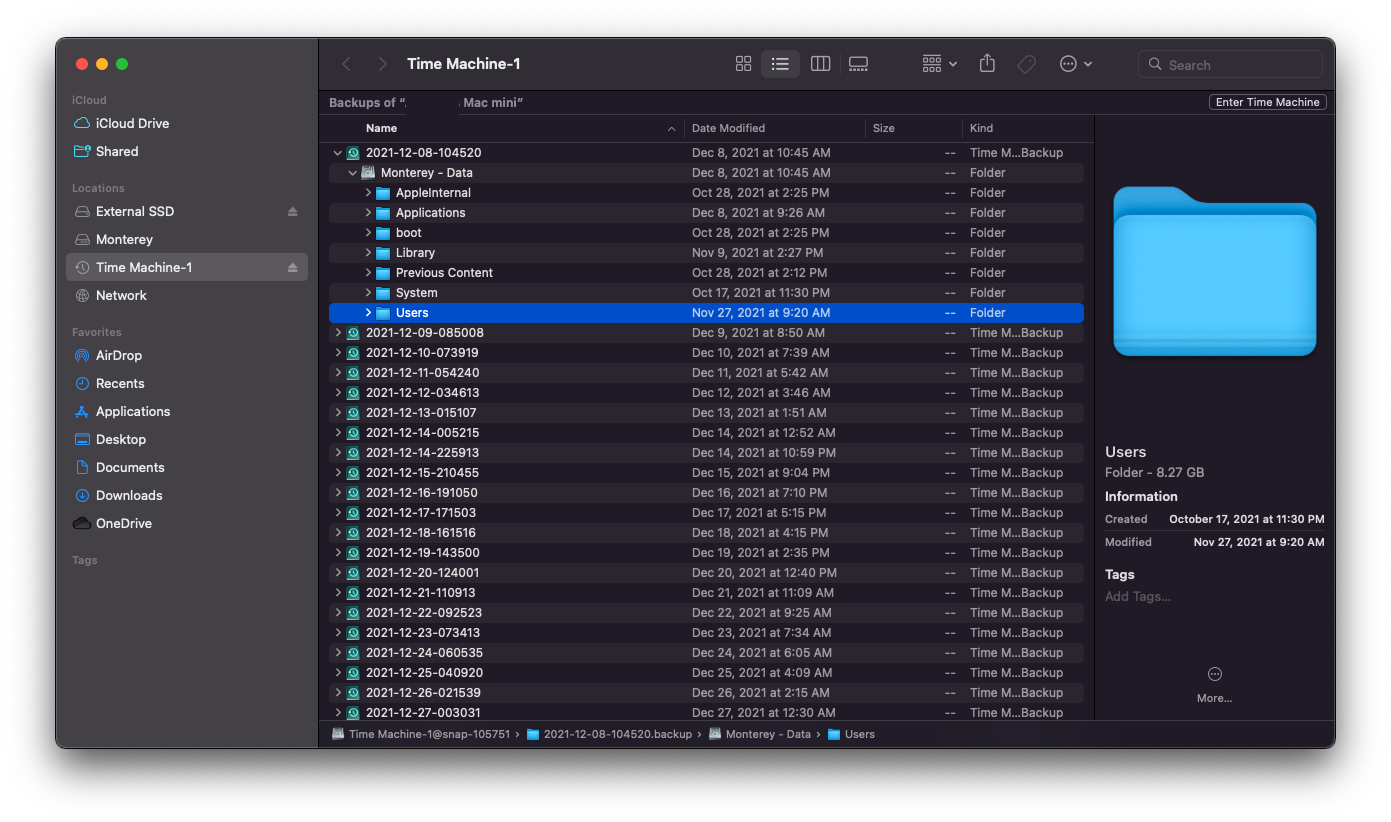The width and height of the screenshot is (1391, 822).
Task: Expand the Library folder
Action: coord(368,253)
